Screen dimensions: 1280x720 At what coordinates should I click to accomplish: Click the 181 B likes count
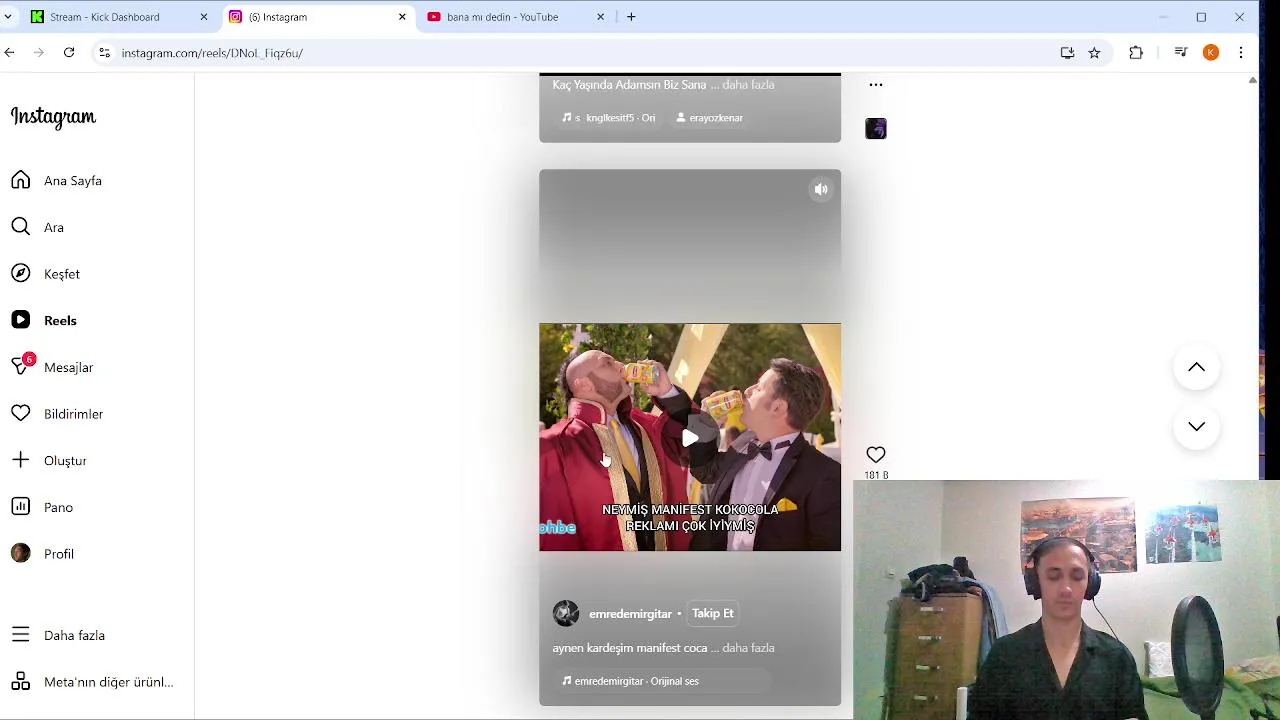pyautogui.click(x=876, y=475)
